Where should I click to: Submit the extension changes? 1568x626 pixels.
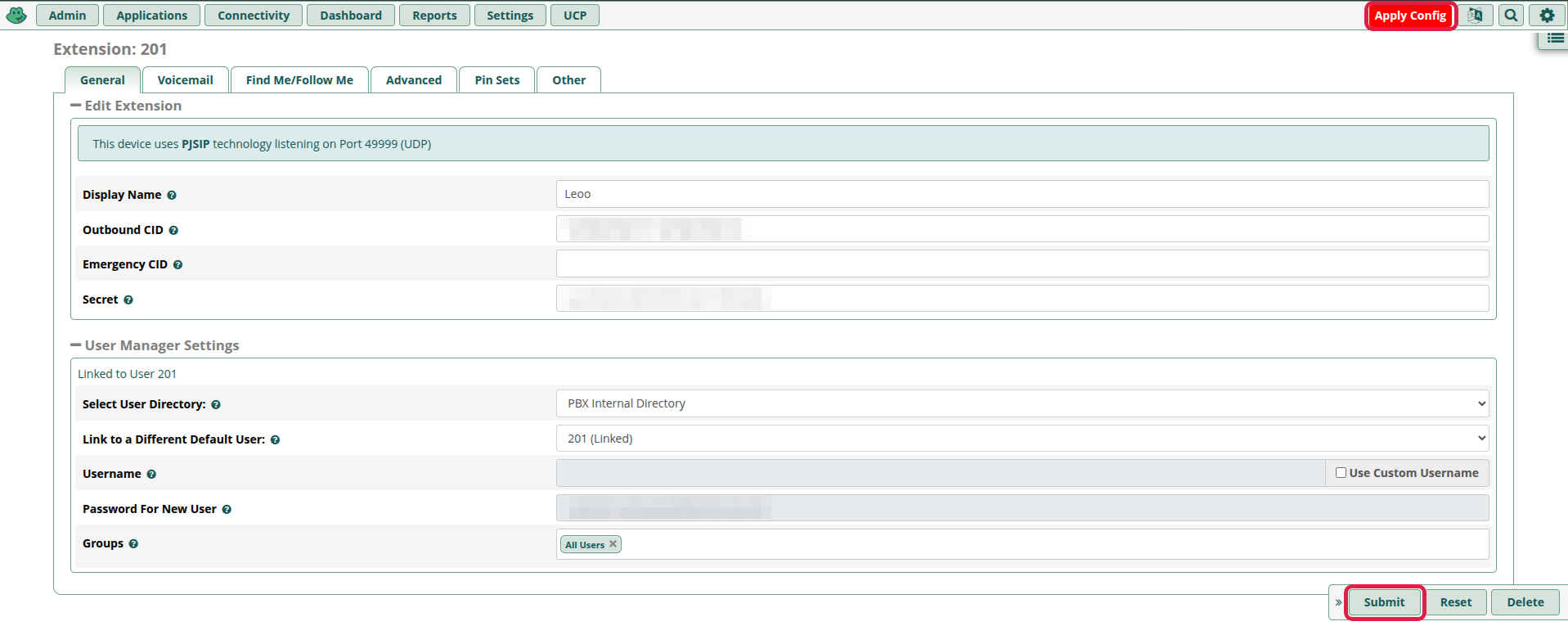coord(1384,602)
